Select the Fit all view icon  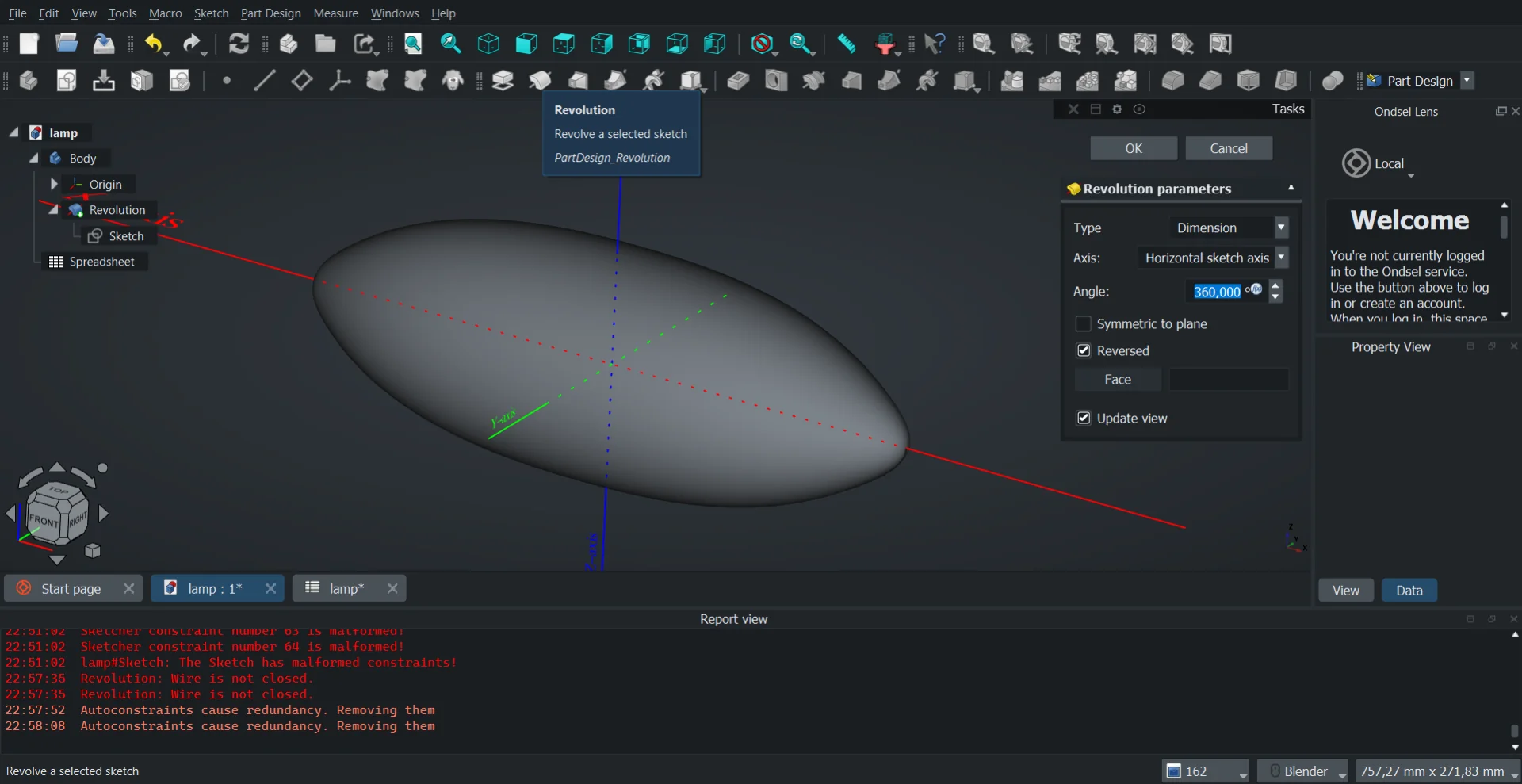coord(413,44)
